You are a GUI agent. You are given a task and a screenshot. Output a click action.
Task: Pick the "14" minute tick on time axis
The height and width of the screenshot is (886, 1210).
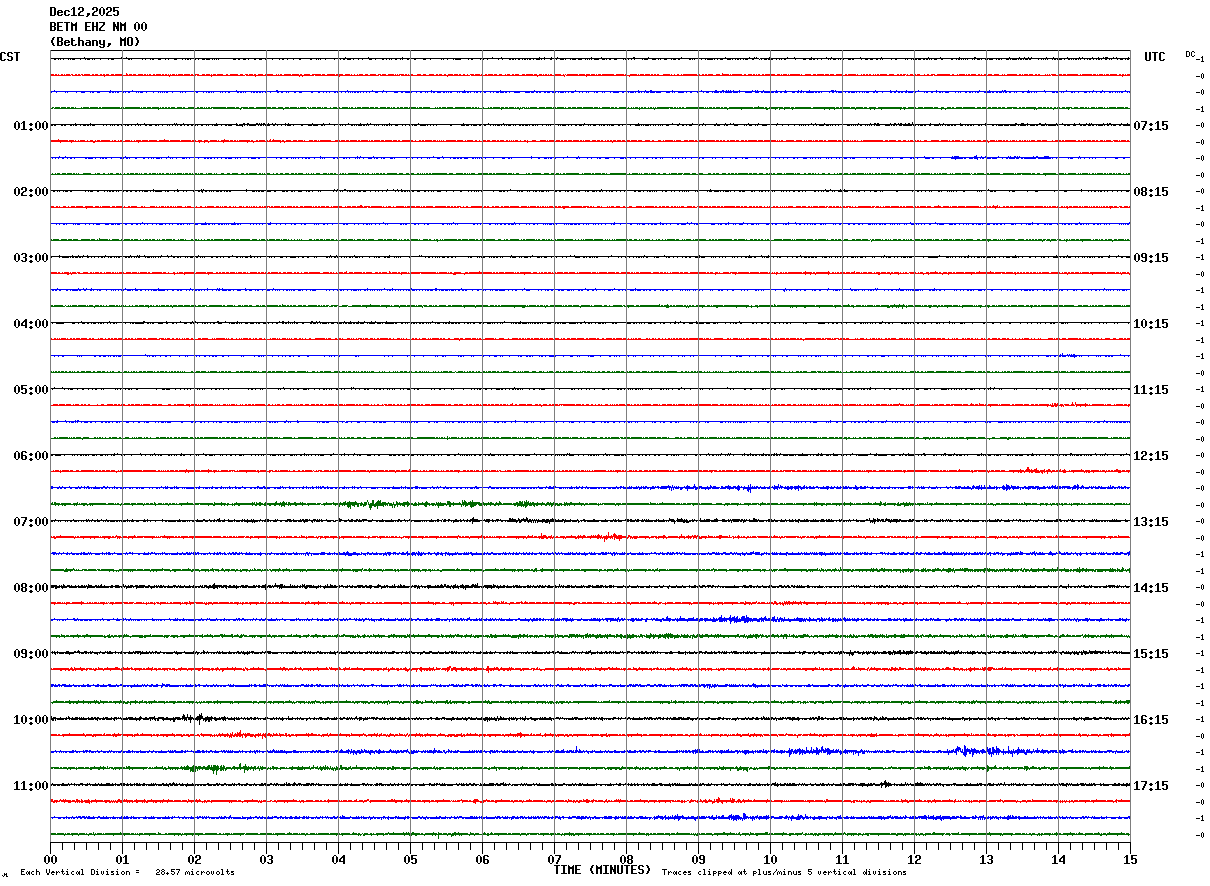[x=1058, y=859]
